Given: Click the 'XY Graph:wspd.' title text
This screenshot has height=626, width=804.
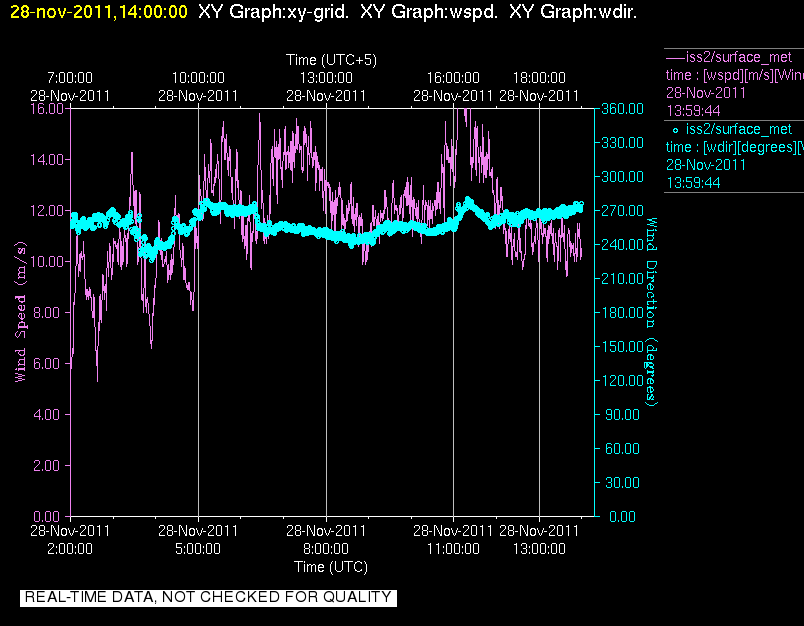Looking at the screenshot, I should click(x=429, y=12).
